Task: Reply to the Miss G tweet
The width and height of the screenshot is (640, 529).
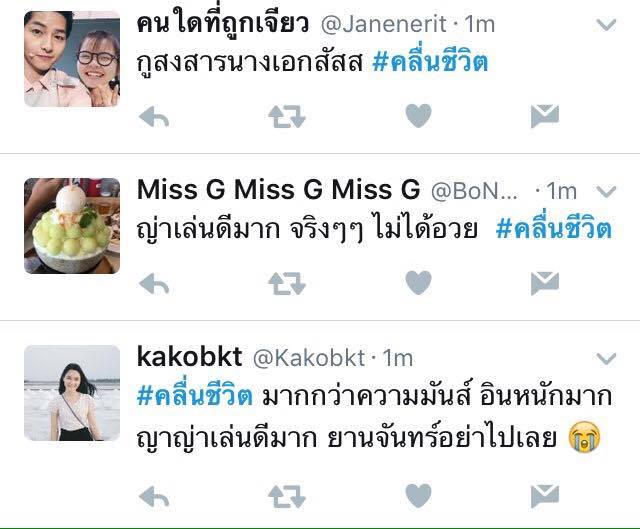Action: point(154,283)
